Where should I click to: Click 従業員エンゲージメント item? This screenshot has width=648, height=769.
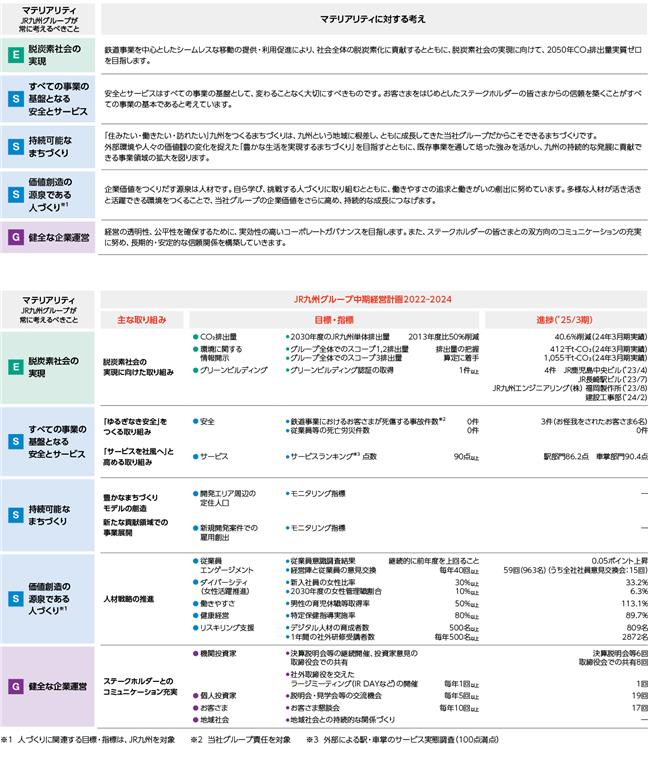[x=223, y=565]
